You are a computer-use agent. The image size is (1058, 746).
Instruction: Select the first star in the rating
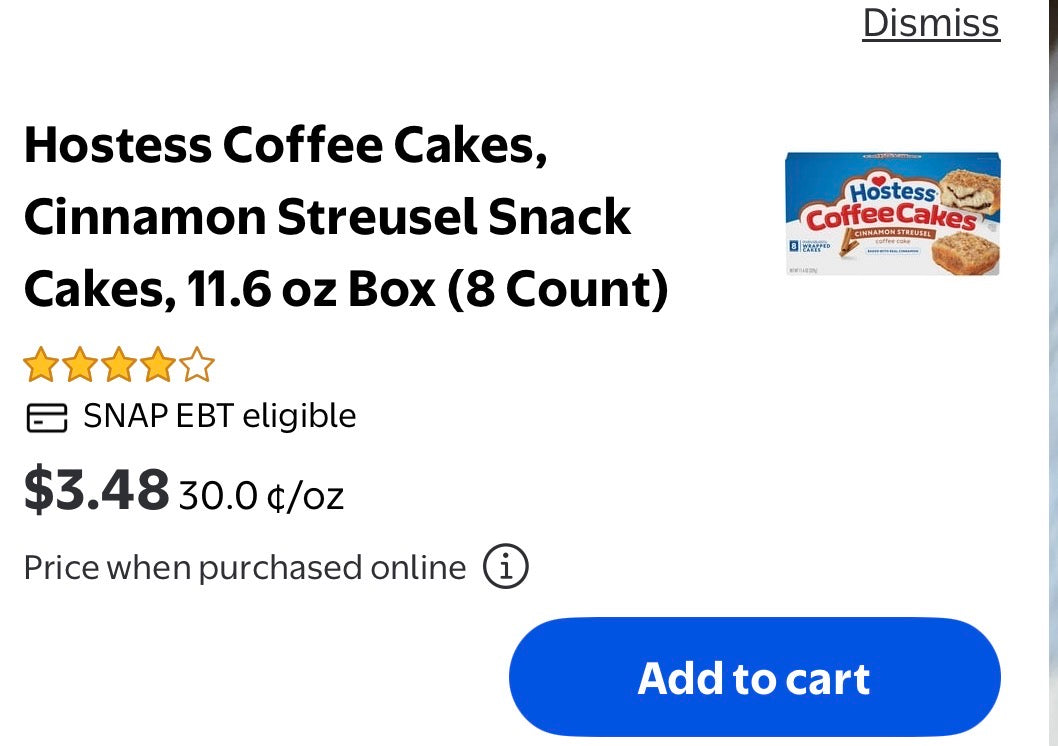42,365
